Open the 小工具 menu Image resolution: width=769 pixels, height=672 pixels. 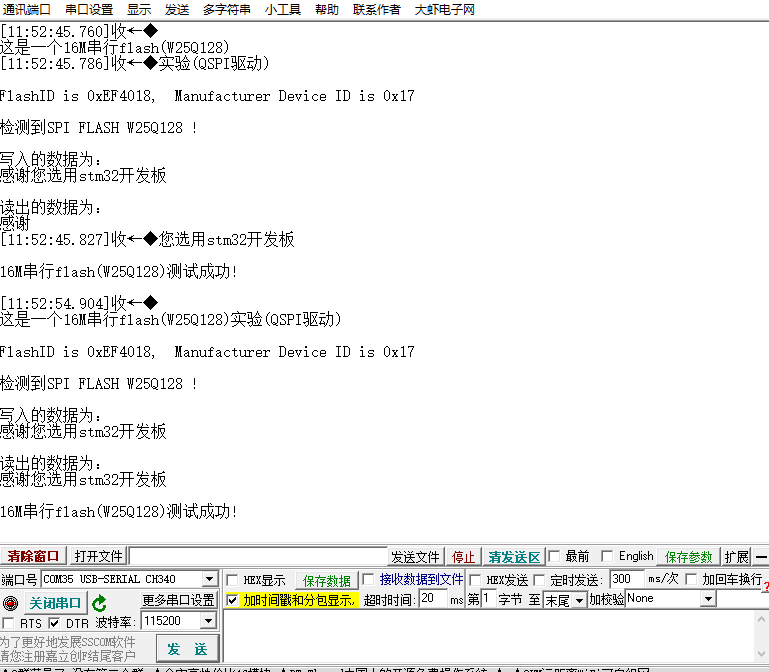coord(283,10)
